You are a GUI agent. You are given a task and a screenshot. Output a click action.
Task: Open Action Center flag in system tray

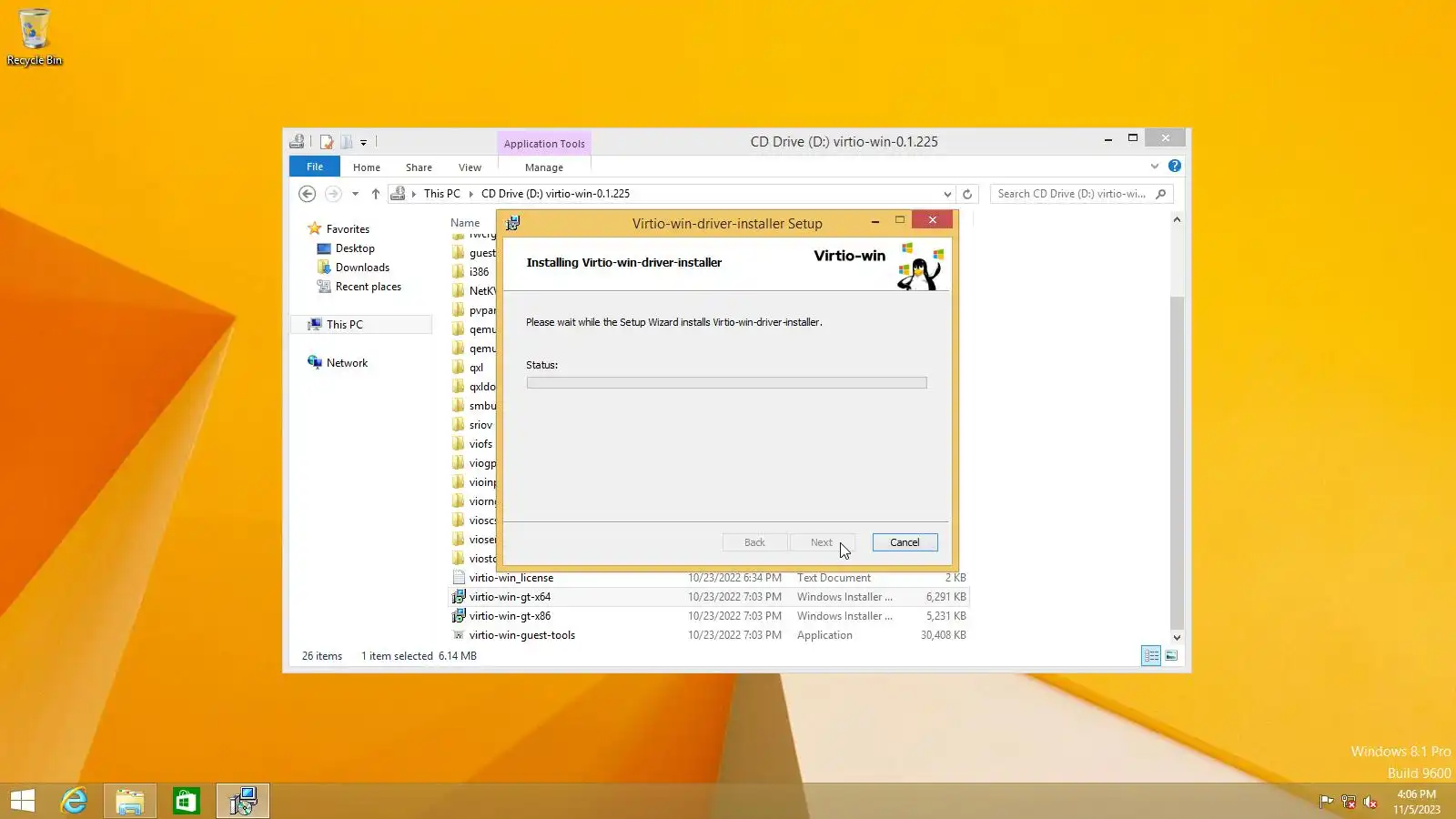1327,802
